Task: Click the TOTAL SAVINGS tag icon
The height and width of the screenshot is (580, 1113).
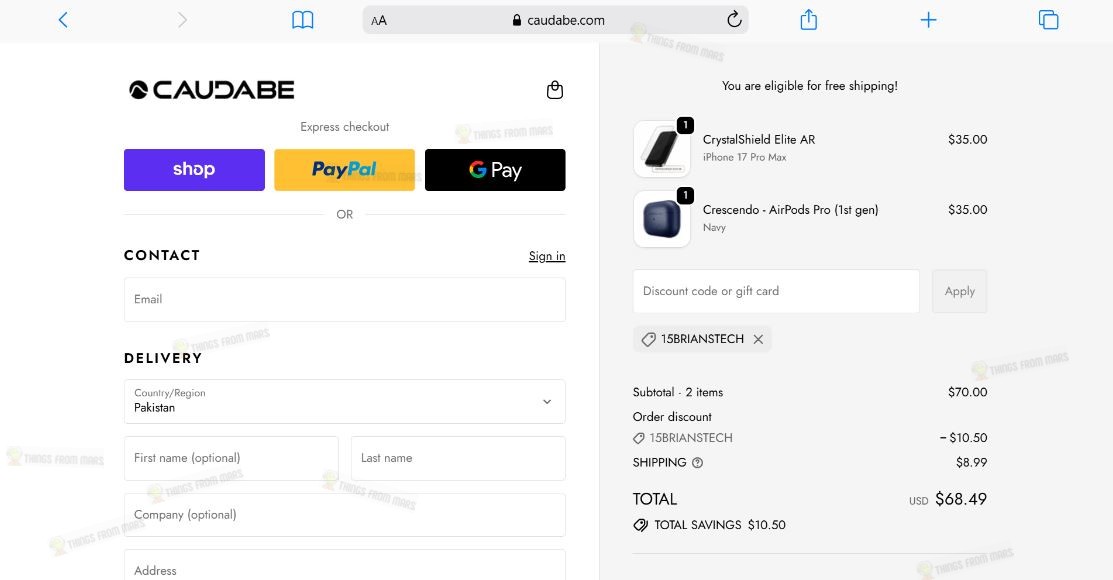Action: click(x=640, y=525)
